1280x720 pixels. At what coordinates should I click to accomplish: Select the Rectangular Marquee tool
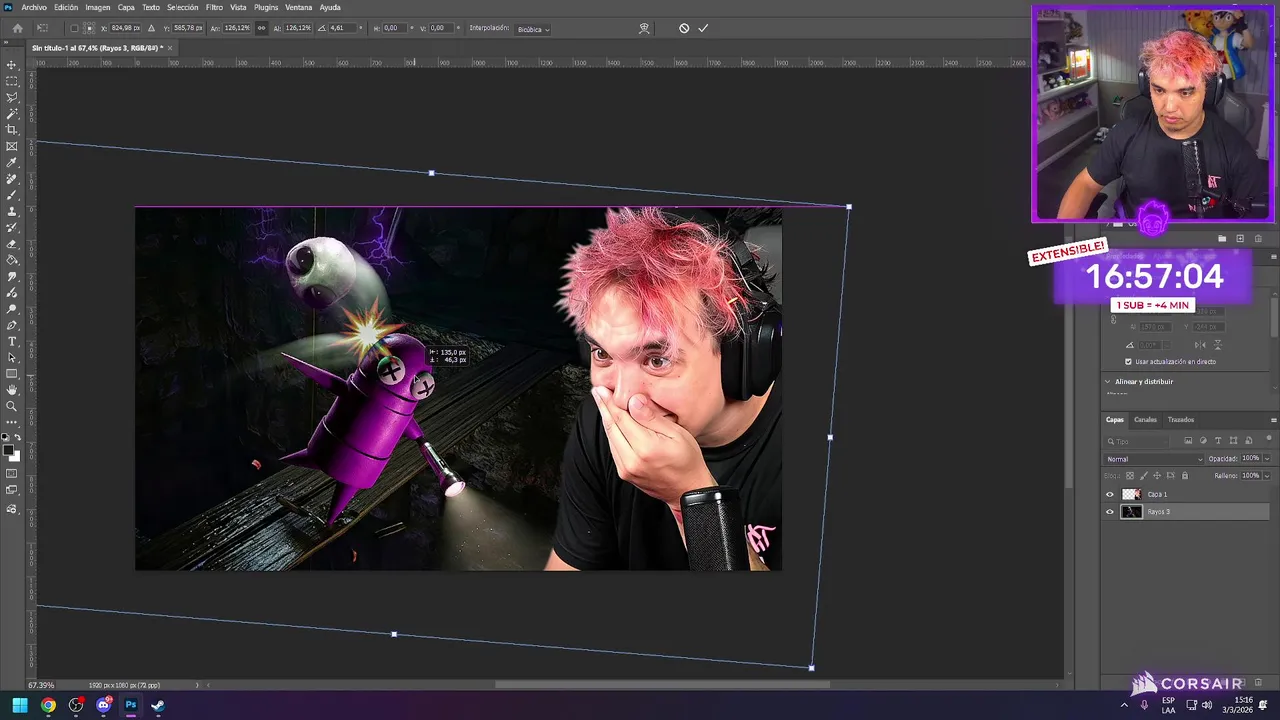12,81
